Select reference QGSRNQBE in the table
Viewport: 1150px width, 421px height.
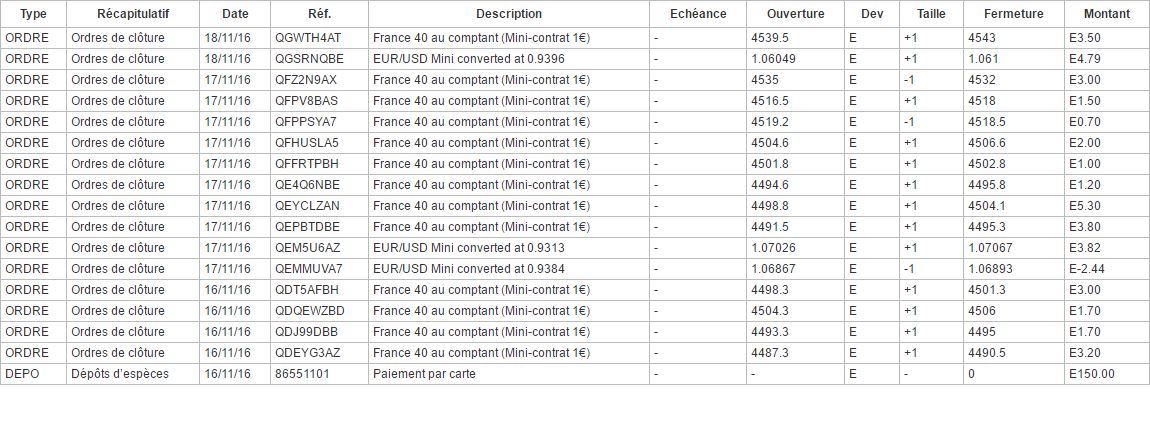tap(308, 59)
